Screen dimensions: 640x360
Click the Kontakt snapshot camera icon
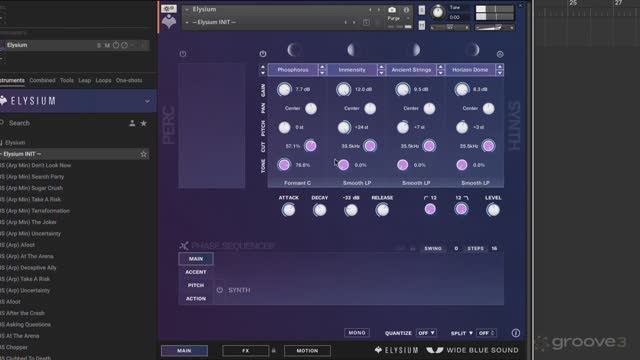[x=392, y=9]
